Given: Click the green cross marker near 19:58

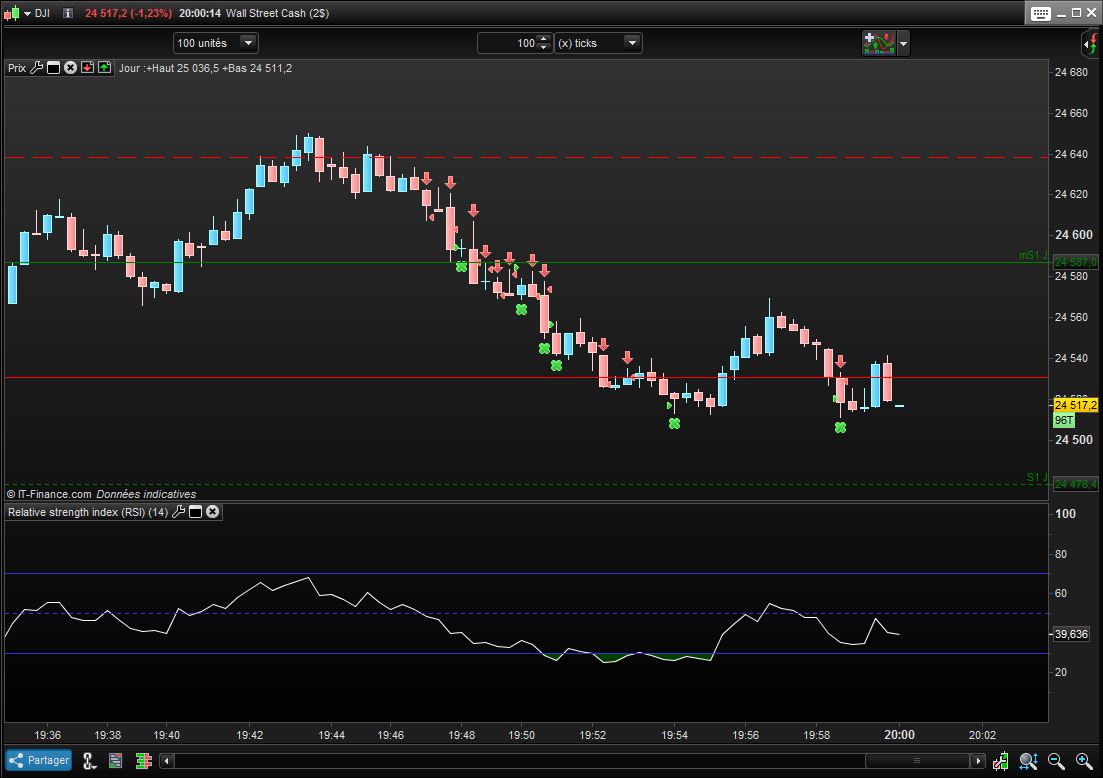Looking at the screenshot, I should (840, 427).
